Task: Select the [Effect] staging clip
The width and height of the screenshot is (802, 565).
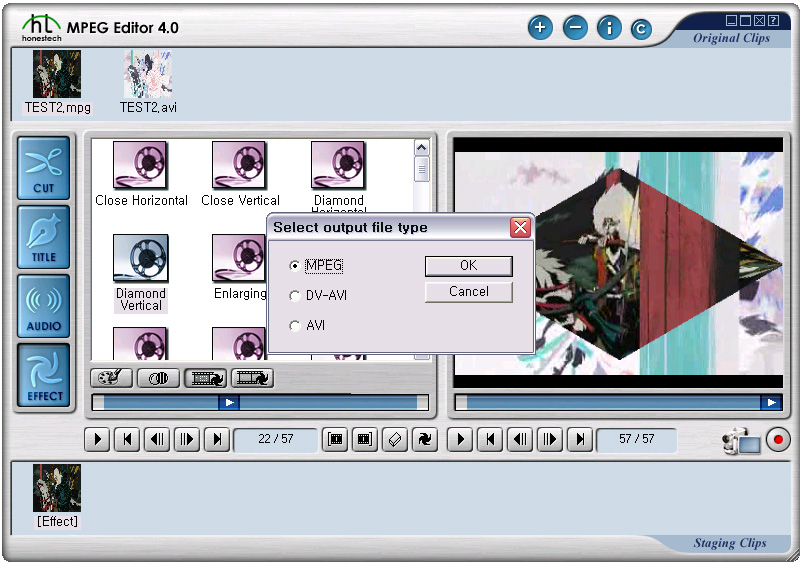Action: coord(57,496)
